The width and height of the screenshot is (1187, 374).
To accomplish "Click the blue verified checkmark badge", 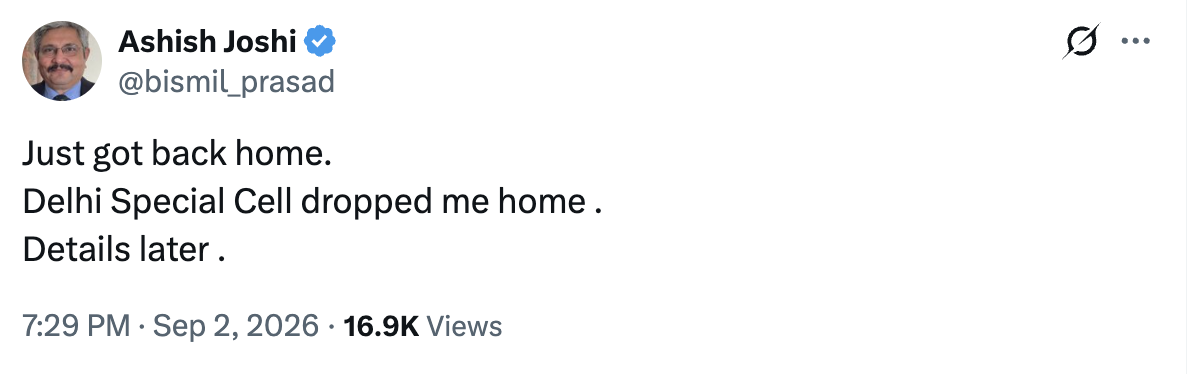I will coord(320,42).
